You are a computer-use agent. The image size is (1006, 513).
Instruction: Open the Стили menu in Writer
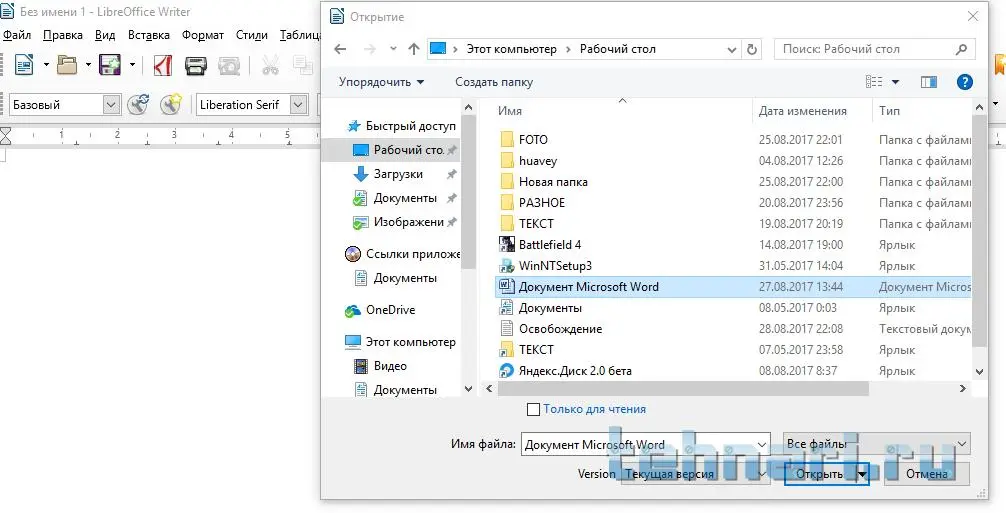tap(252, 35)
